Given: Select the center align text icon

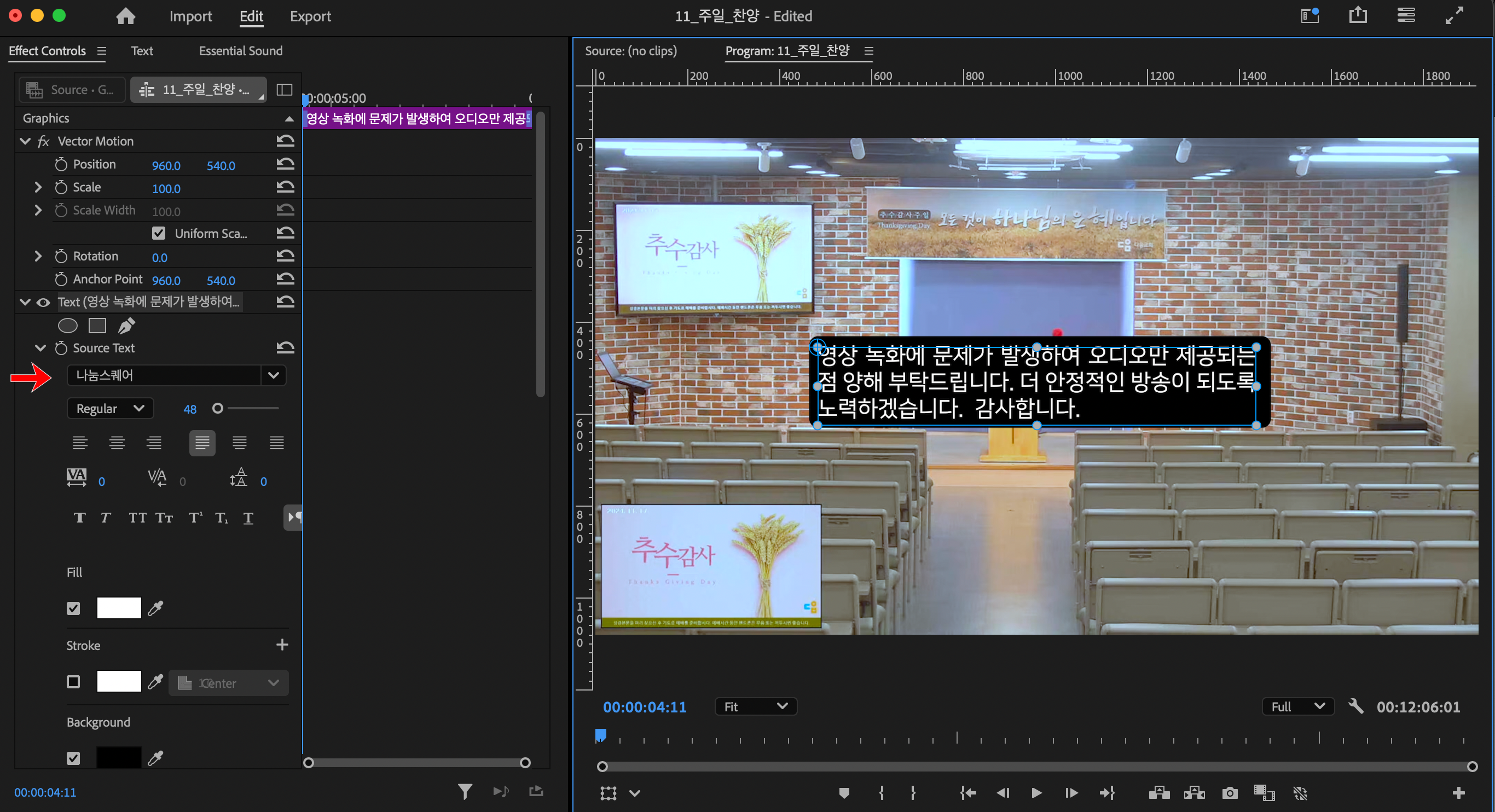Looking at the screenshot, I should (117, 443).
